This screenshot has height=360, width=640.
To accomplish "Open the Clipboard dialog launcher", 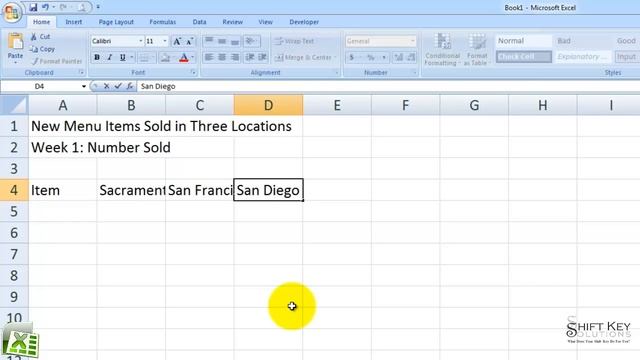I will coord(81,73).
